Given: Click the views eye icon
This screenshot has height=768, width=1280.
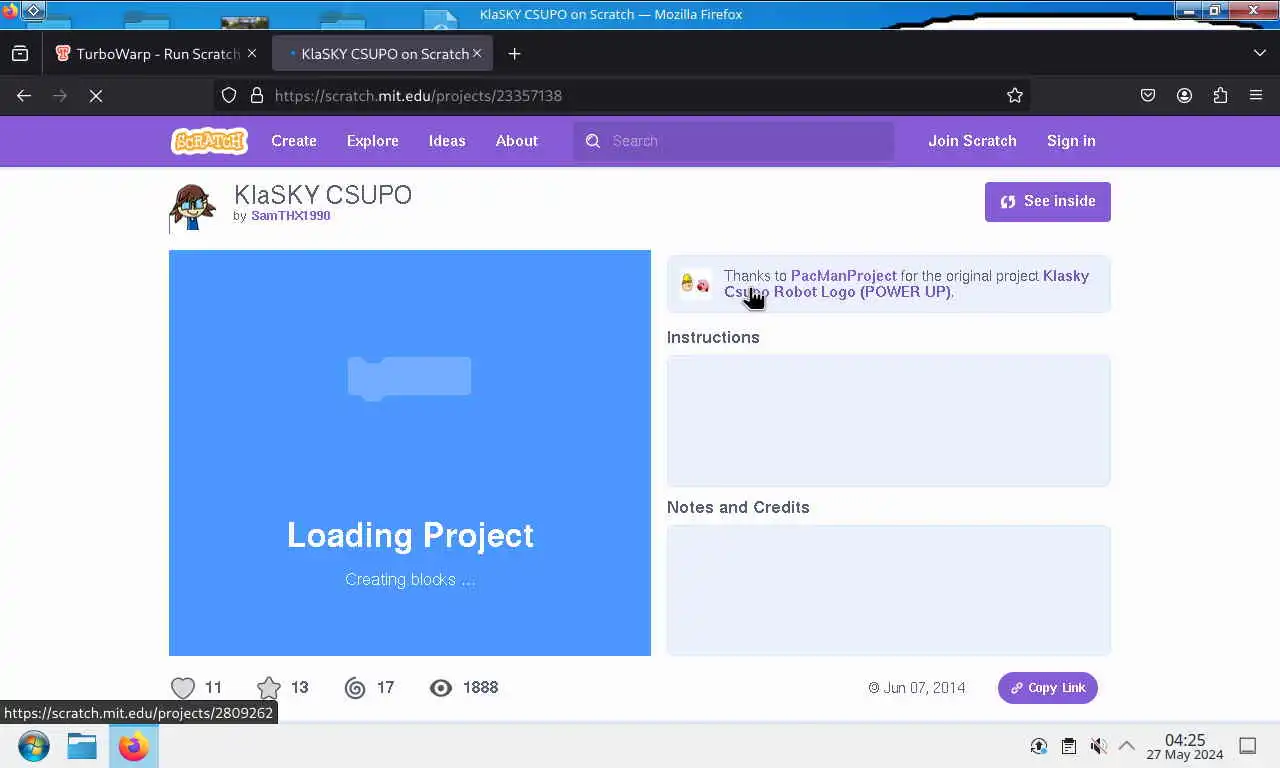Looking at the screenshot, I should 441,688.
